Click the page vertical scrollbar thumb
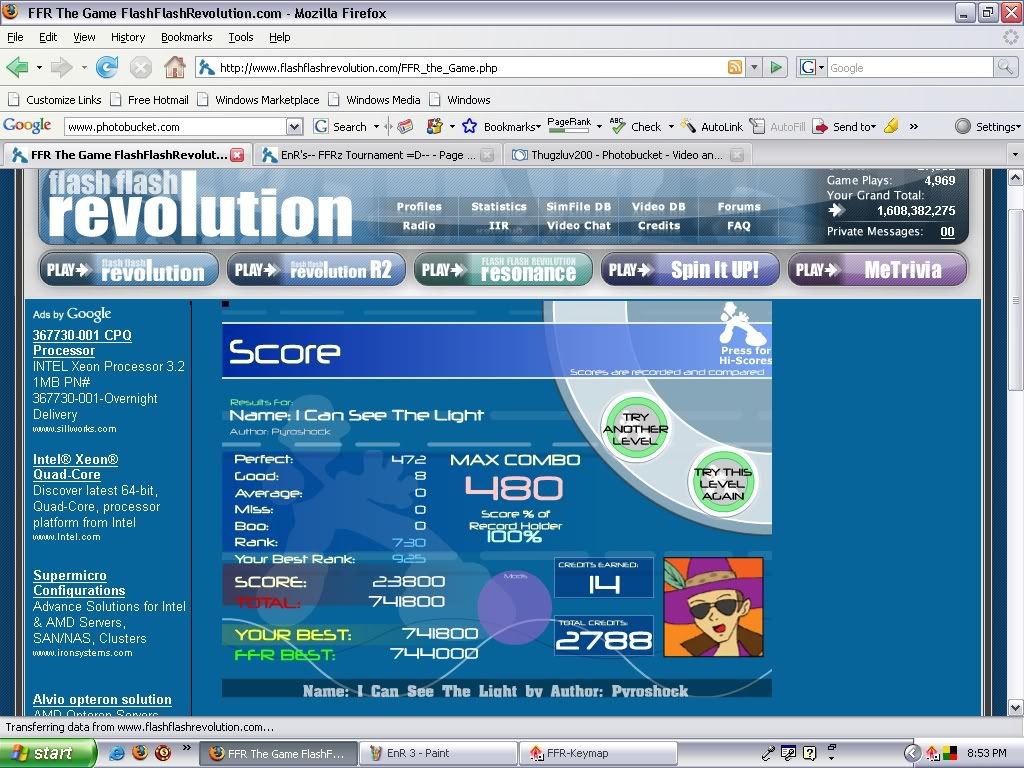Screen dimensions: 1024x768 point(1015,290)
